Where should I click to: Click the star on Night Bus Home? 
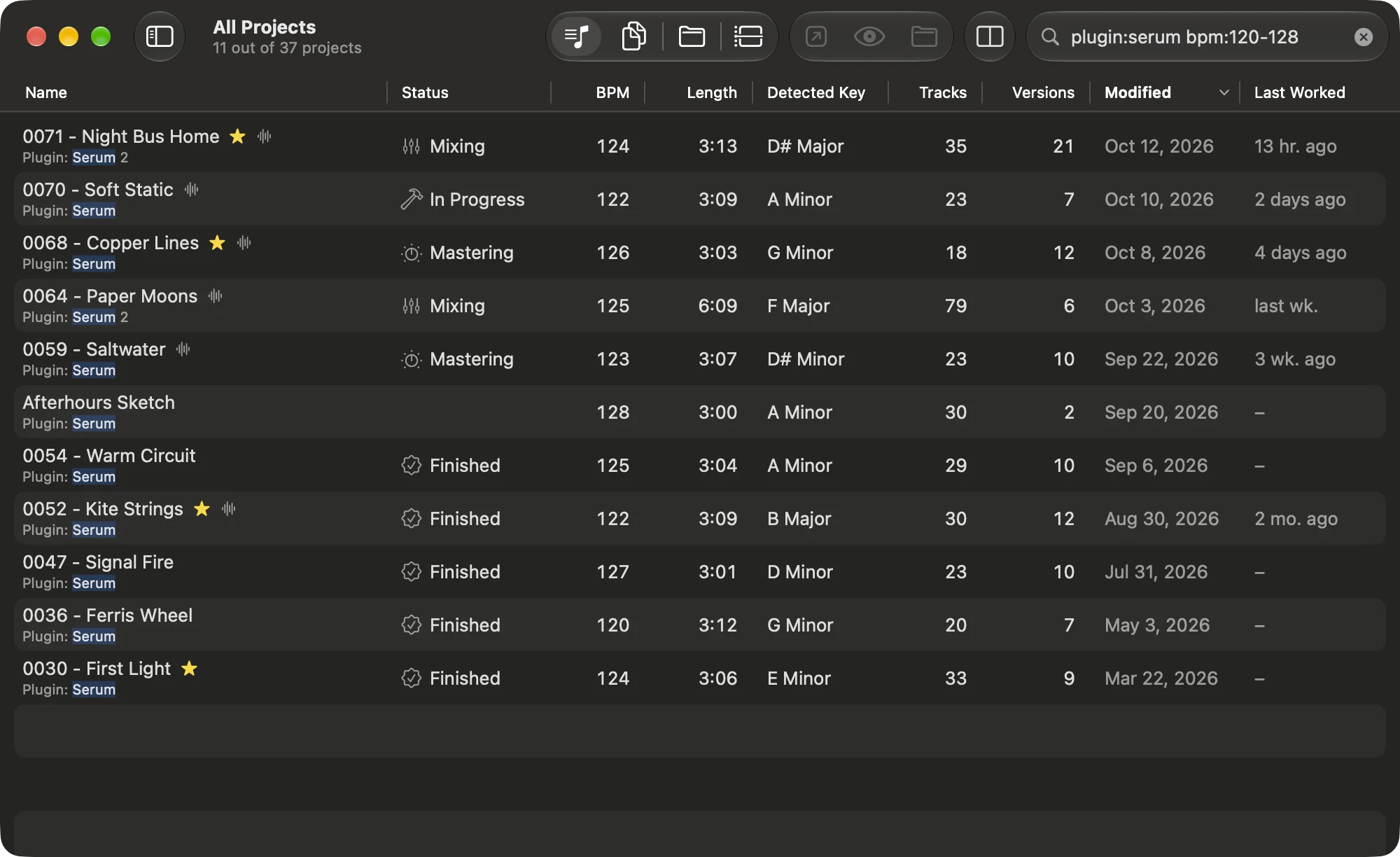point(238,136)
